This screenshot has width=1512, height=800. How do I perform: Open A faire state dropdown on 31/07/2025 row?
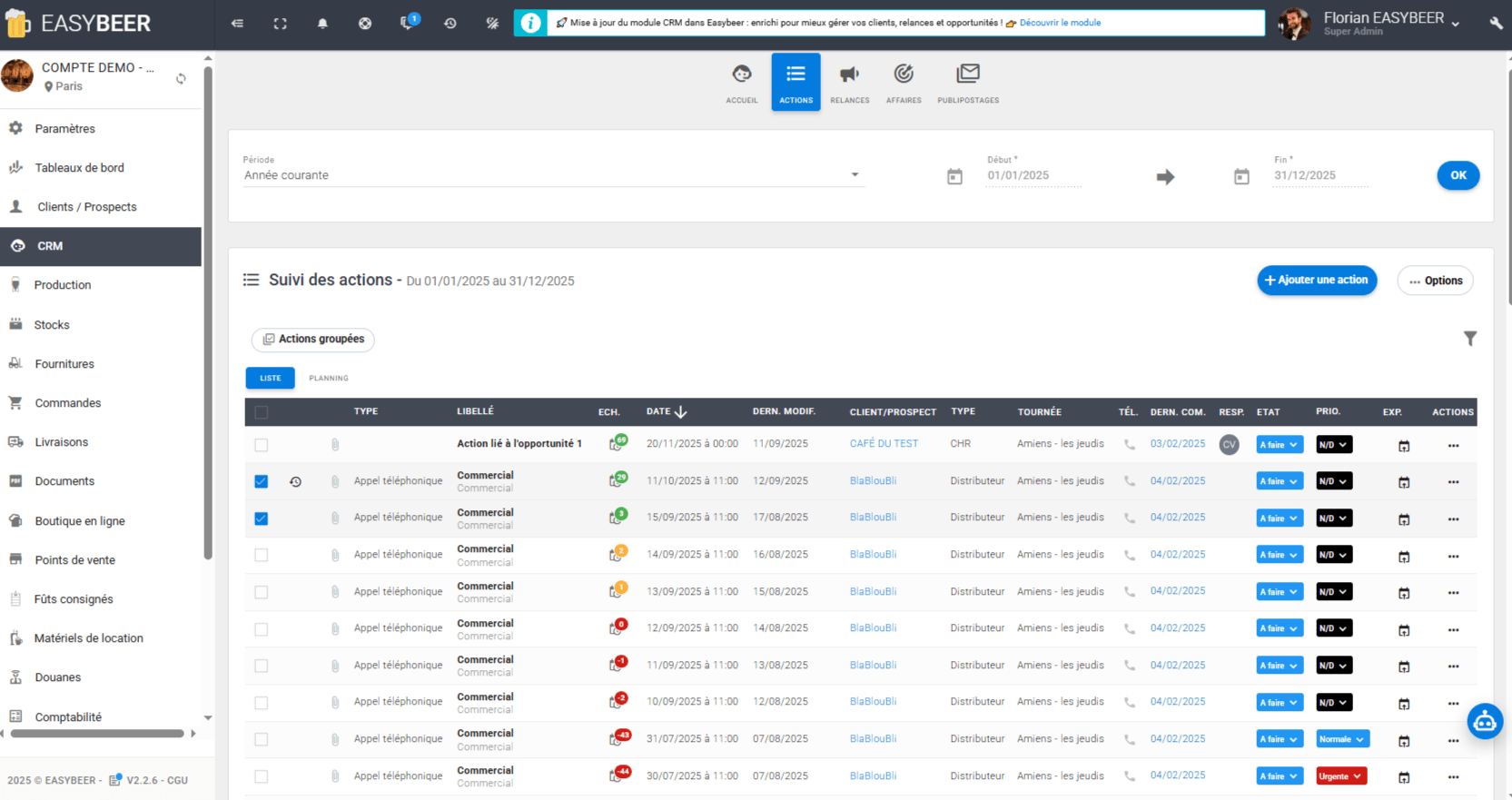(1280, 739)
